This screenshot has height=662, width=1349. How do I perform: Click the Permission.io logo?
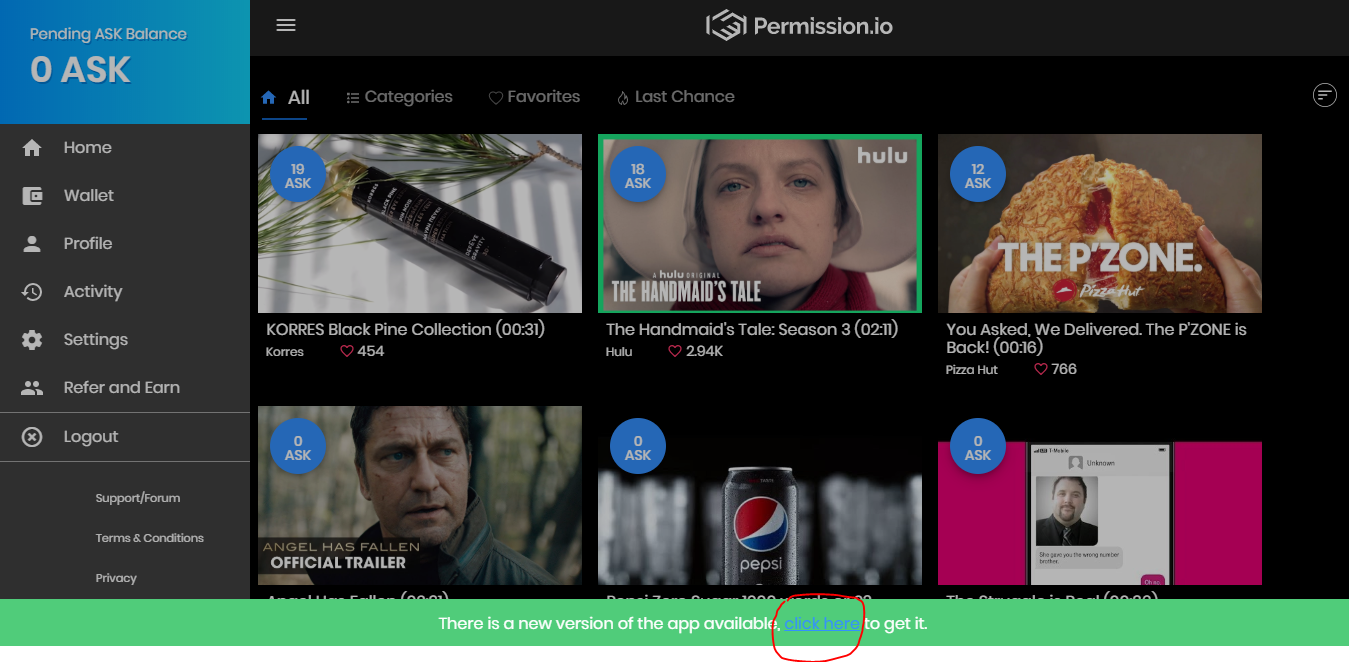pos(799,26)
